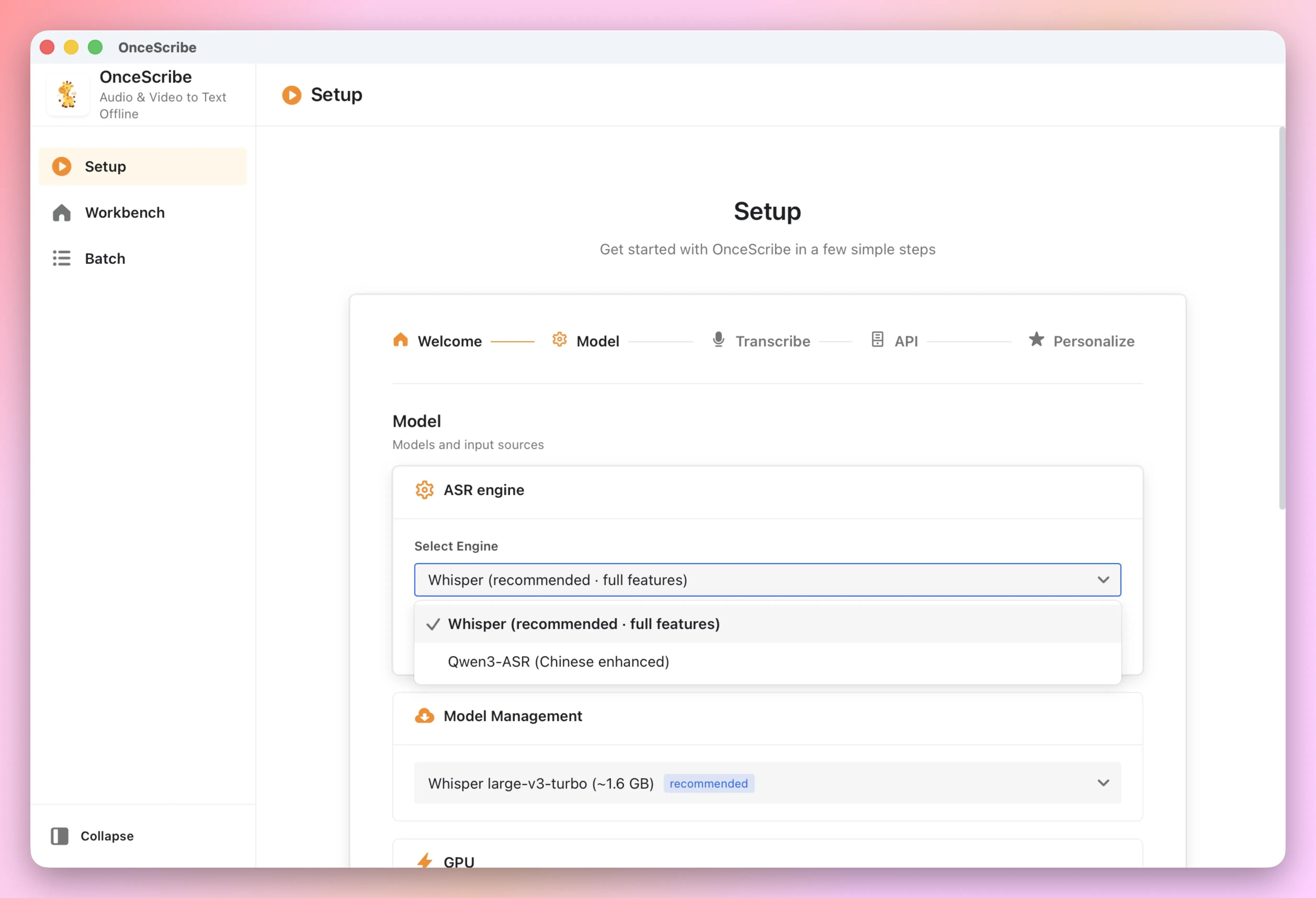The width and height of the screenshot is (1316, 898).
Task: Click the ASR engine section header text
Action: (484, 490)
